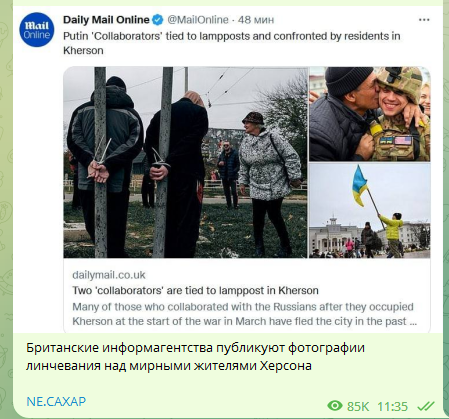This screenshot has width=449, height=419.
Task: Click the 85K view count
Action: 358,407
